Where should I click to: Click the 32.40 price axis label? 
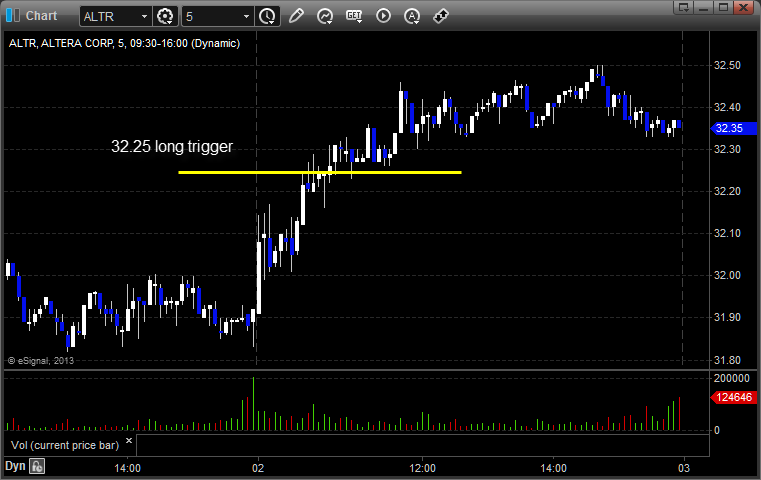727,107
